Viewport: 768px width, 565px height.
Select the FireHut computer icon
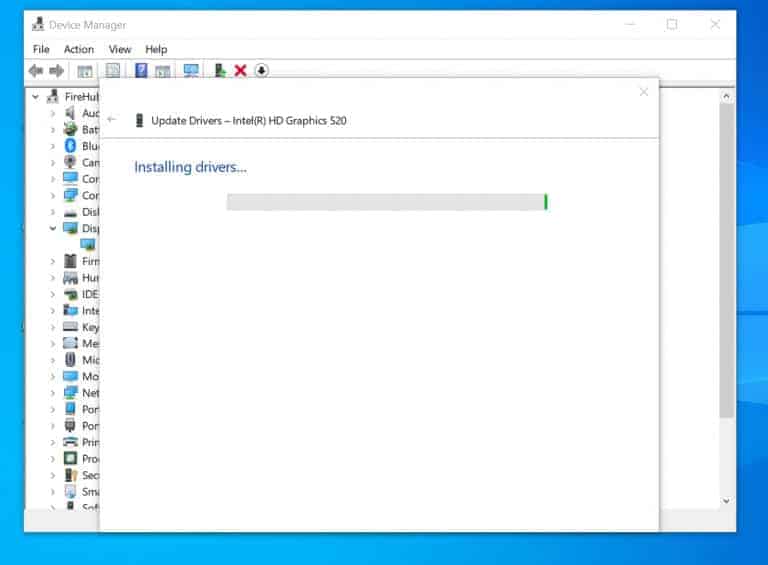coord(53,96)
